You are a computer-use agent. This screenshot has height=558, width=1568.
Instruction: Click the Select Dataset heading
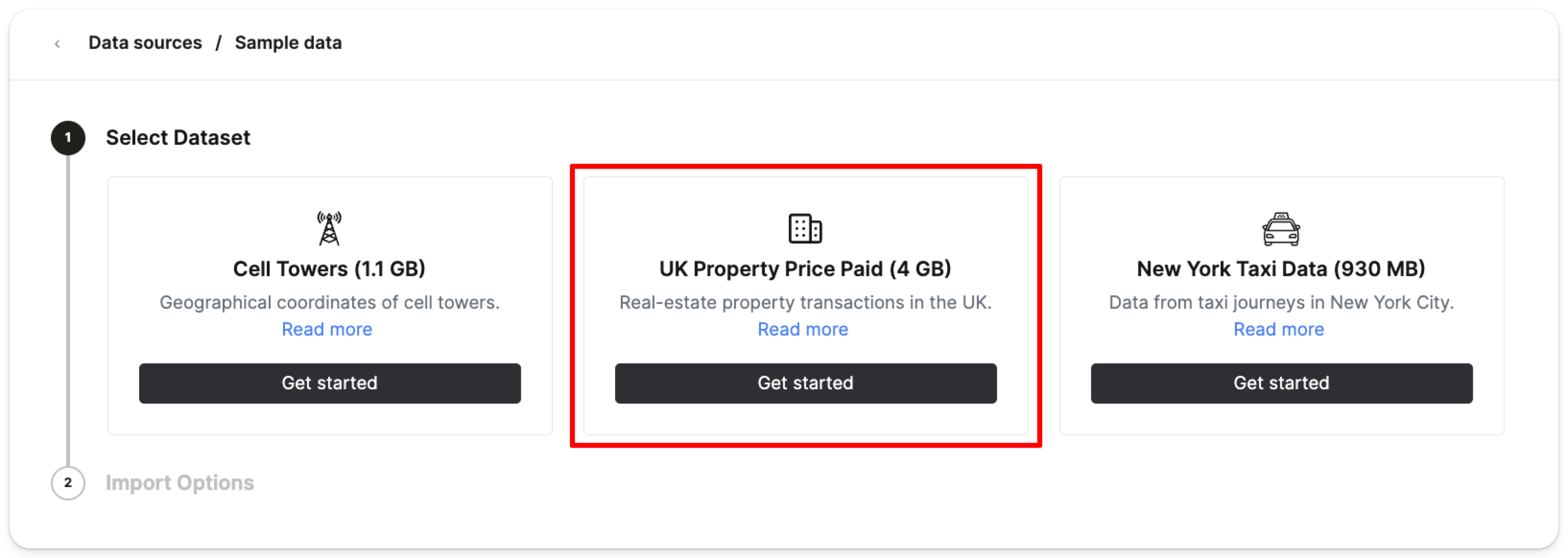click(178, 138)
